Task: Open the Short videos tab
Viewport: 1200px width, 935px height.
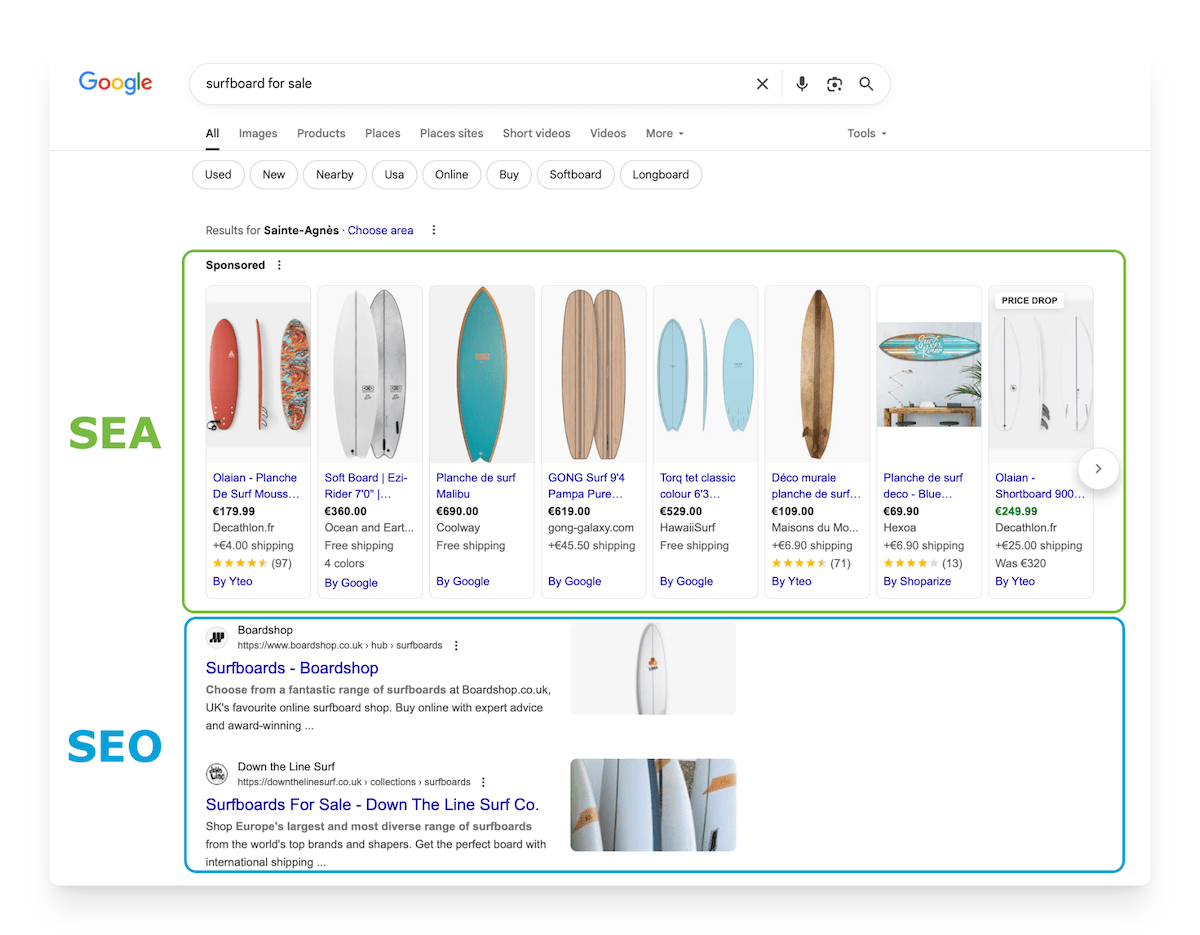Action: 537,133
